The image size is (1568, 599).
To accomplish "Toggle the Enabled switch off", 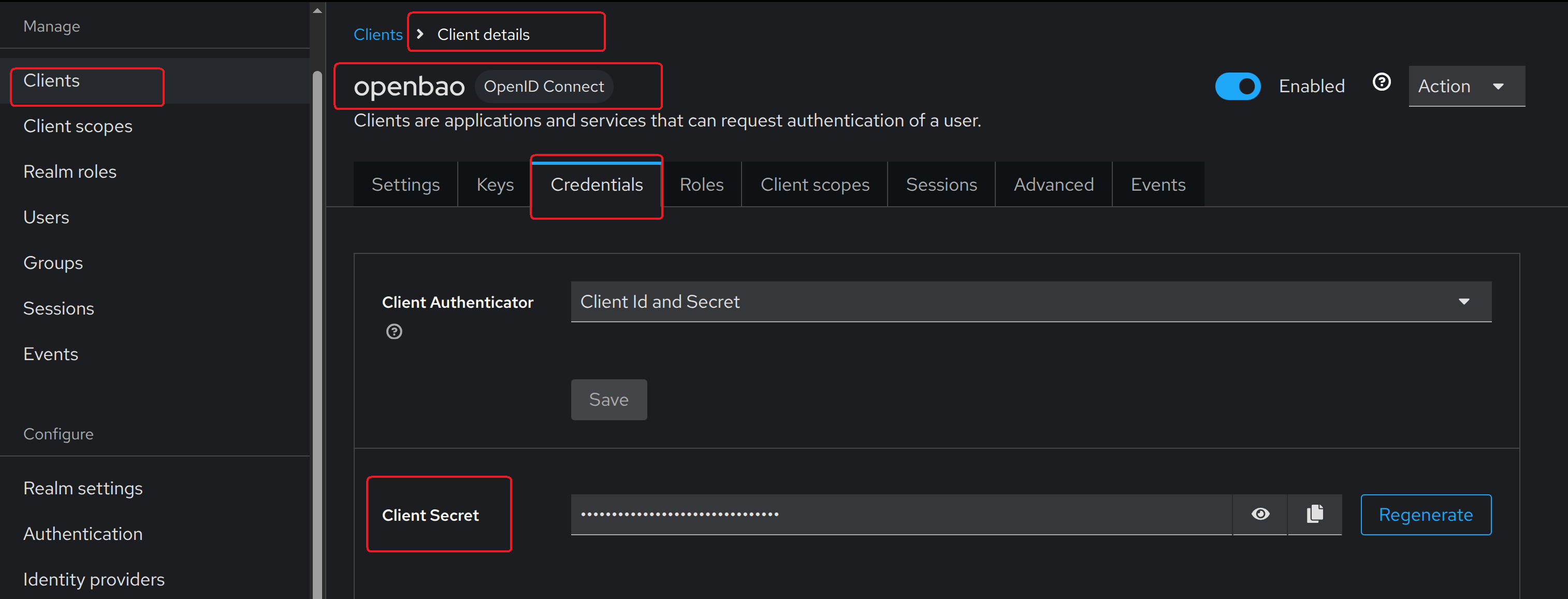I will (1237, 87).
